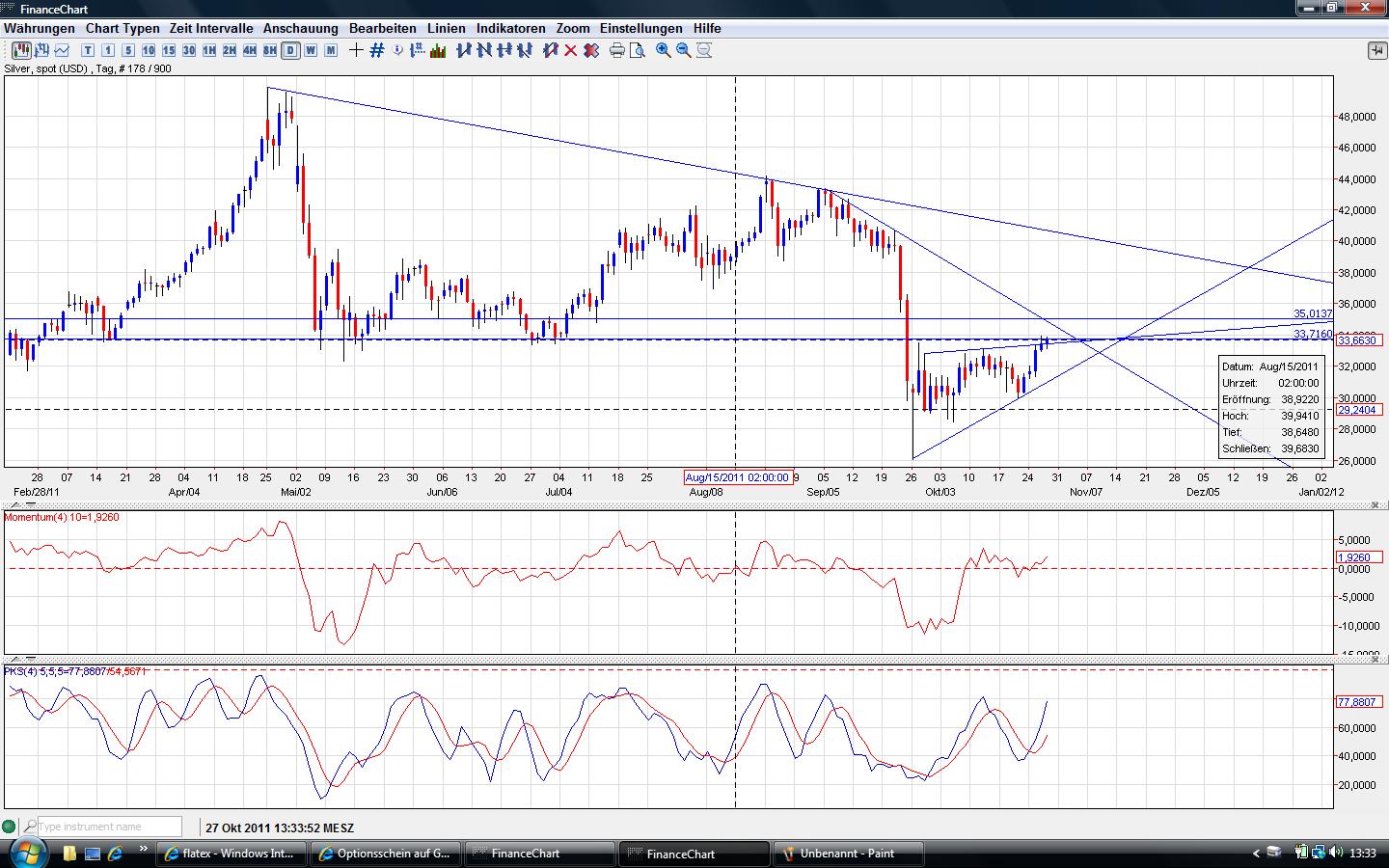Viewport: 1389px width, 868px height.
Task: Click the reset zoom icon
Action: (x=704, y=50)
